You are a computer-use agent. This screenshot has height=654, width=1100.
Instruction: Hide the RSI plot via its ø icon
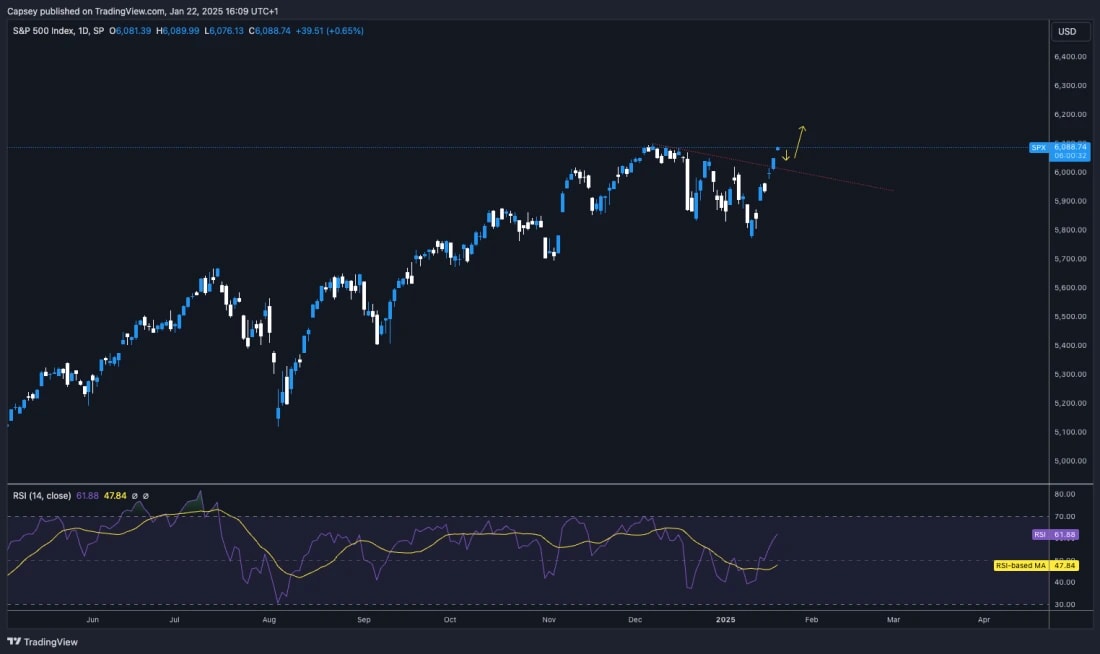134,494
